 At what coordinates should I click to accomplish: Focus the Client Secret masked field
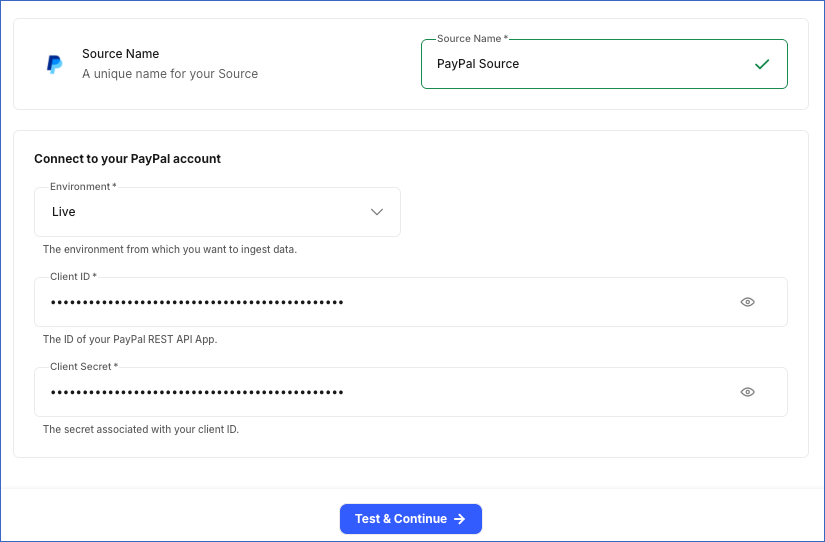(411, 392)
